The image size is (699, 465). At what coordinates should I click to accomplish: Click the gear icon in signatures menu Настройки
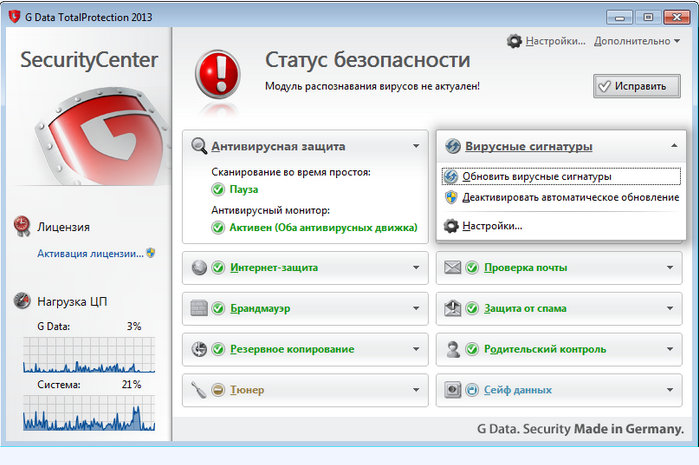(451, 226)
